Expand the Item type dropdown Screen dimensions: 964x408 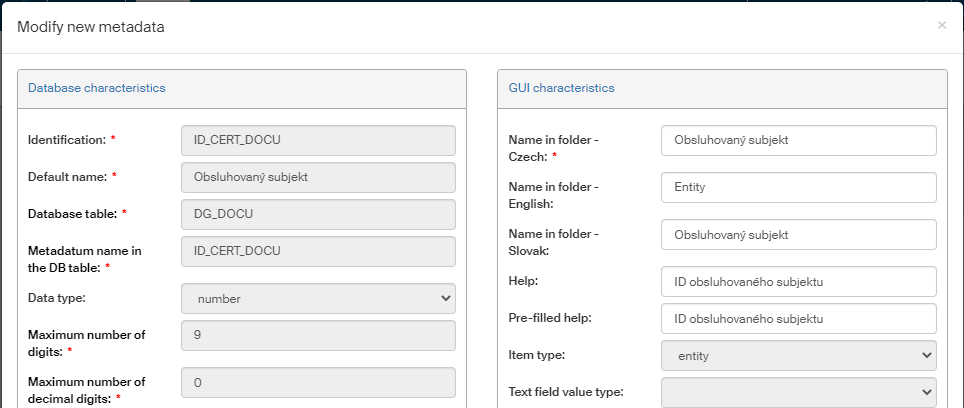pos(798,355)
